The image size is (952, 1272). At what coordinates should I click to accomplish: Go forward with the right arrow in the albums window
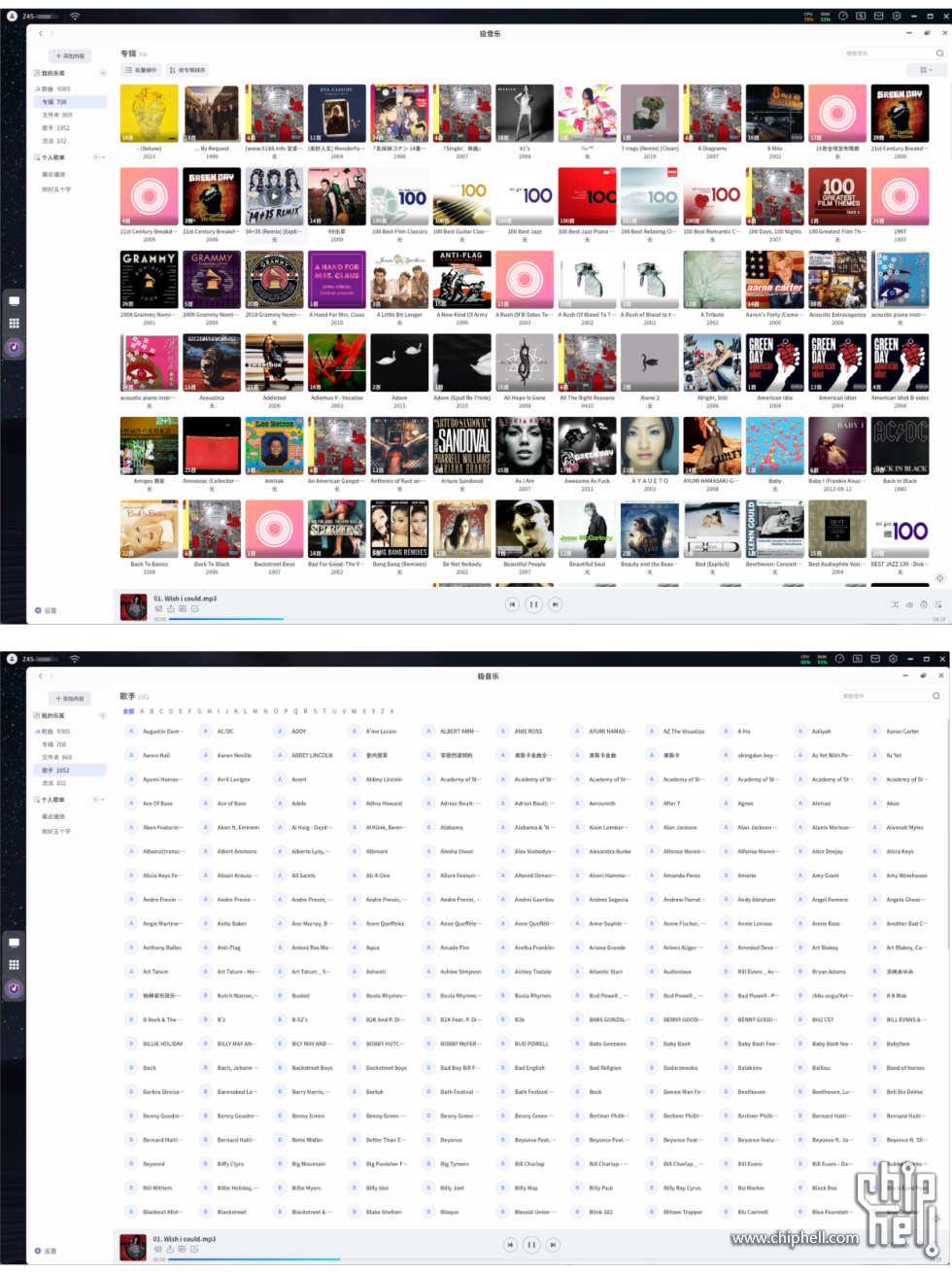coord(51,33)
